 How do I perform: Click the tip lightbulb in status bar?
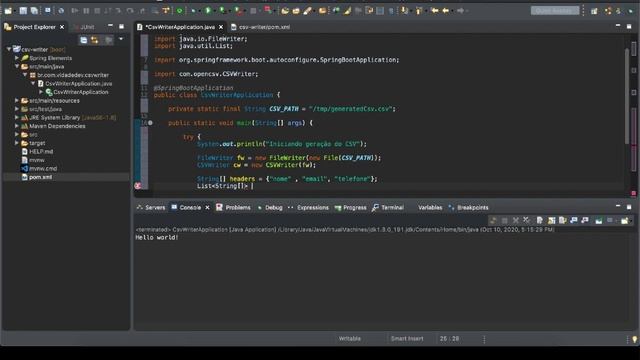pyautogui.click(x=634, y=339)
